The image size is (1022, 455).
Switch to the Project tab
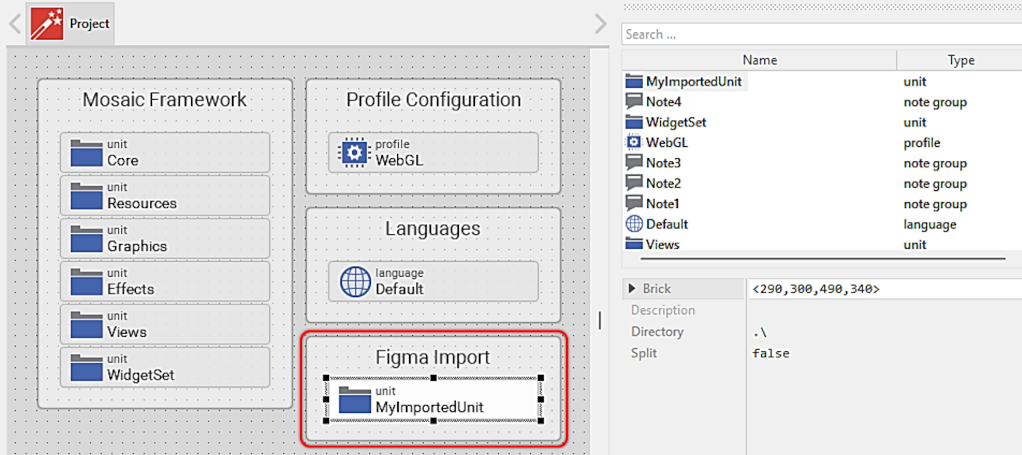click(70, 24)
